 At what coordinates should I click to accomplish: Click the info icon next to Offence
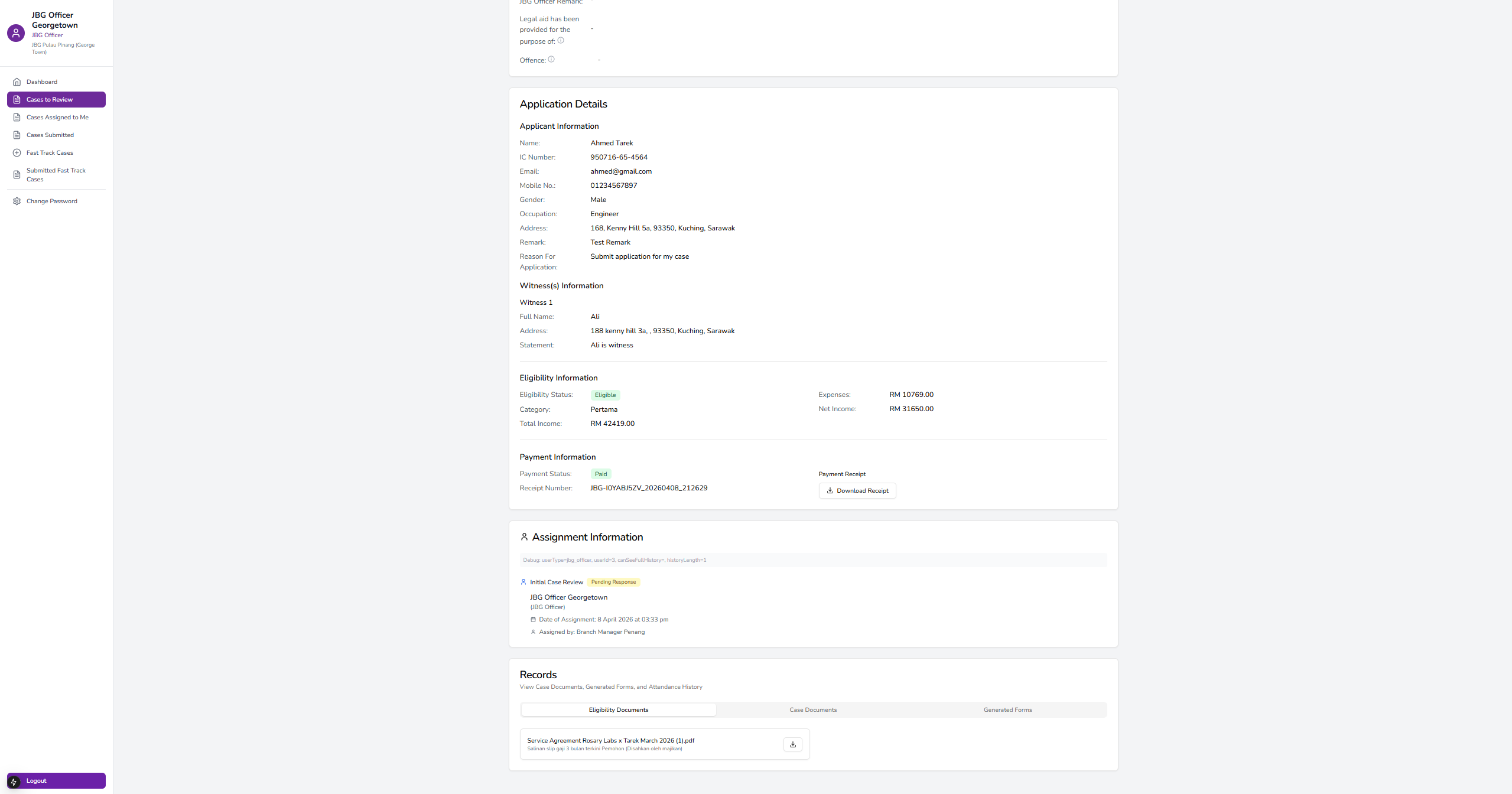[x=551, y=60]
